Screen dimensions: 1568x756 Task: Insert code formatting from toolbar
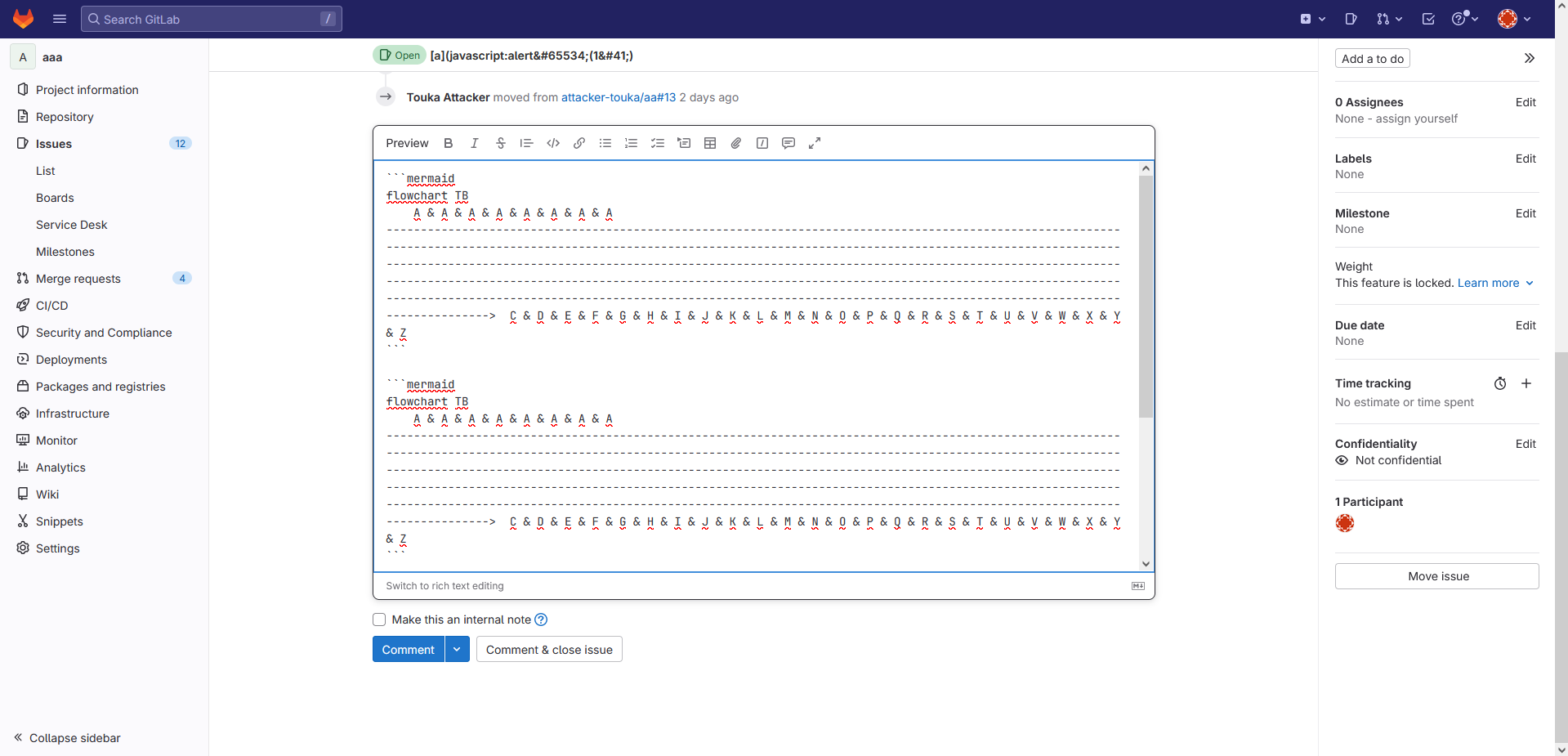click(553, 143)
